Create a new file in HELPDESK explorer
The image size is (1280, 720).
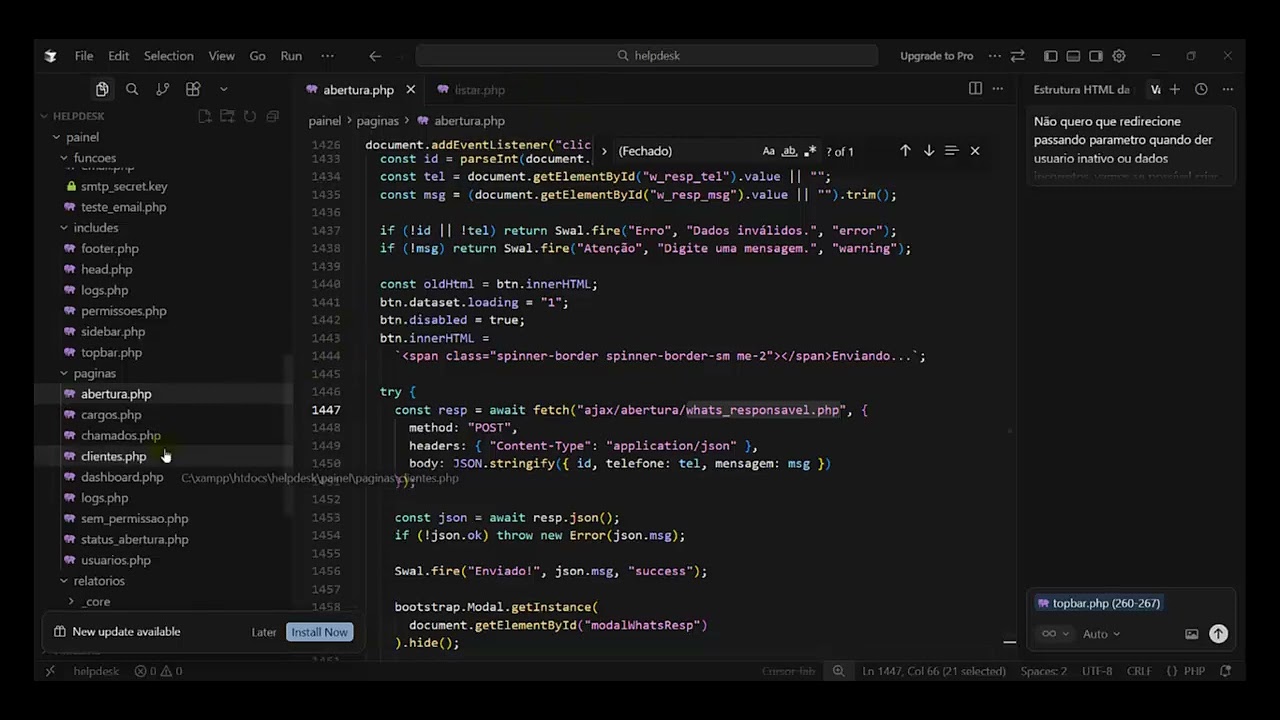[x=205, y=117]
